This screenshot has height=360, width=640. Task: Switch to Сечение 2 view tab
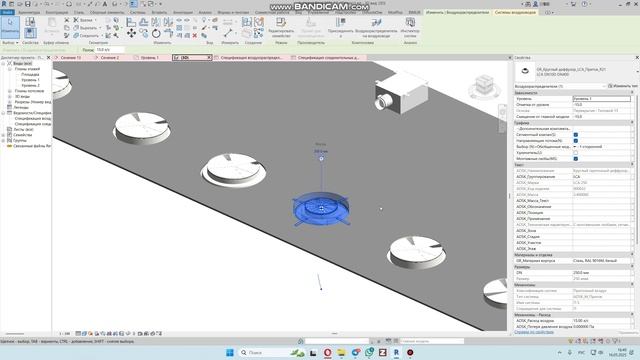tap(110, 58)
